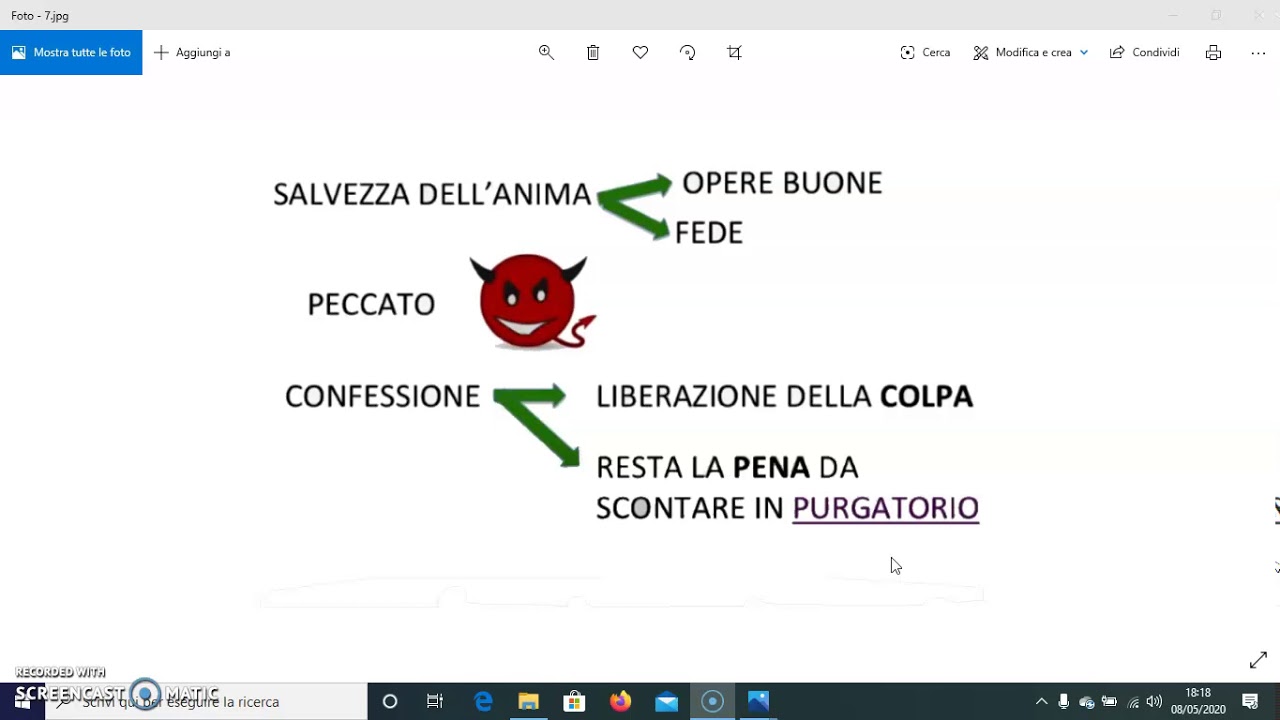Image resolution: width=1280 pixels, height=720 pixels.
Task: Click LIBERAZIONE DELLA COLPA text
Action: pos(784,396)
